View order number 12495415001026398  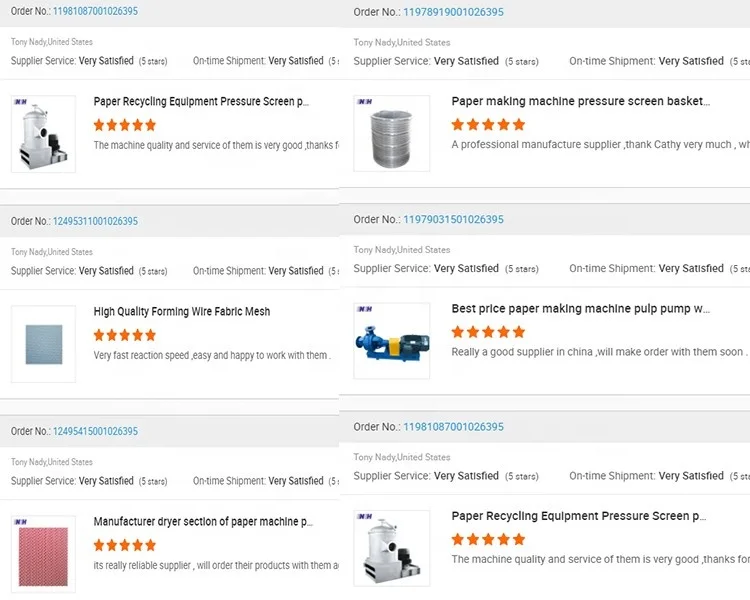[x=96, y=431]
